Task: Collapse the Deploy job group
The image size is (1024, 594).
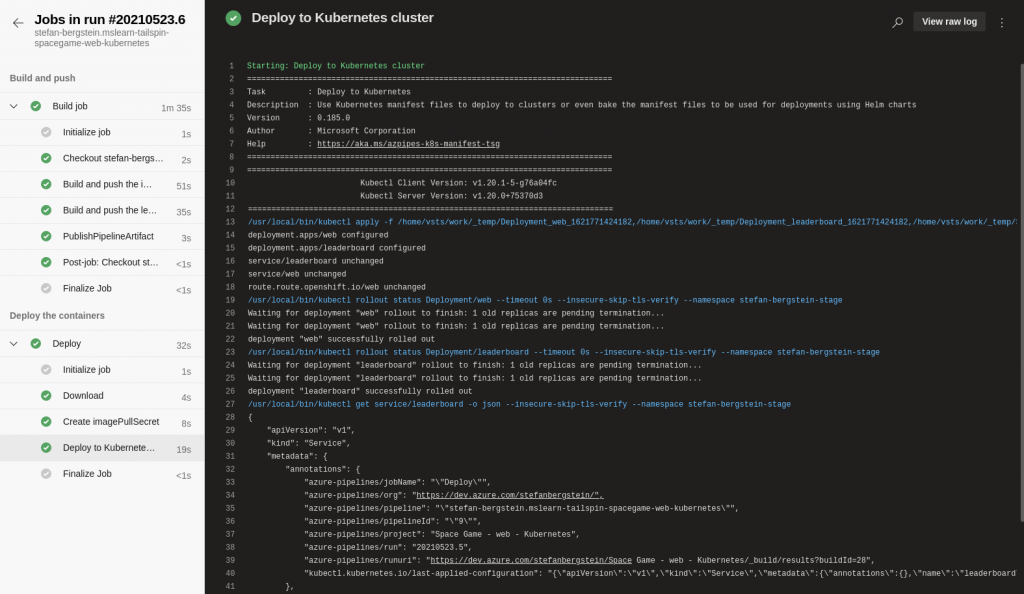Action: click(x=14, y=343)
